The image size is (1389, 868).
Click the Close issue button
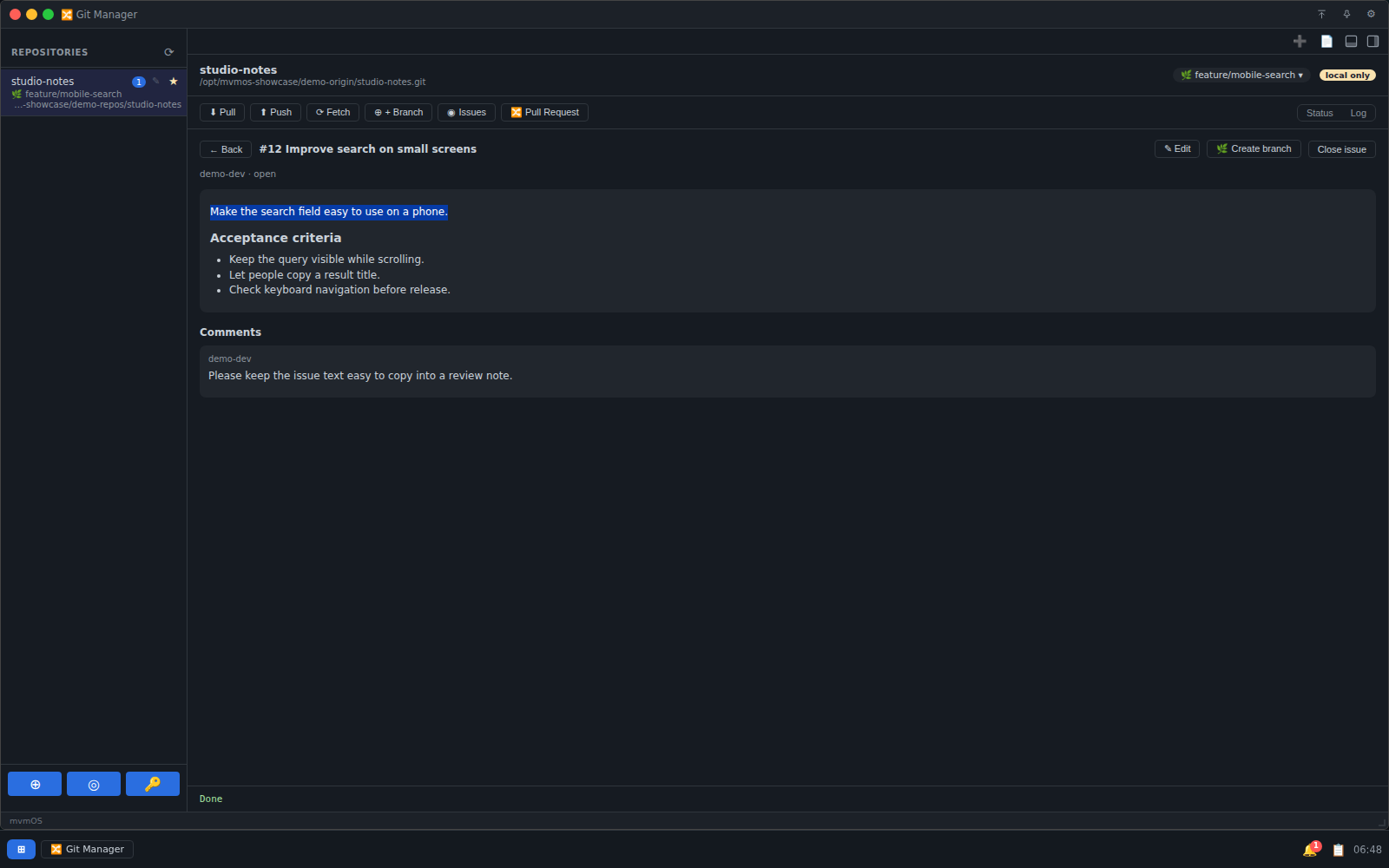point(1341,149)
